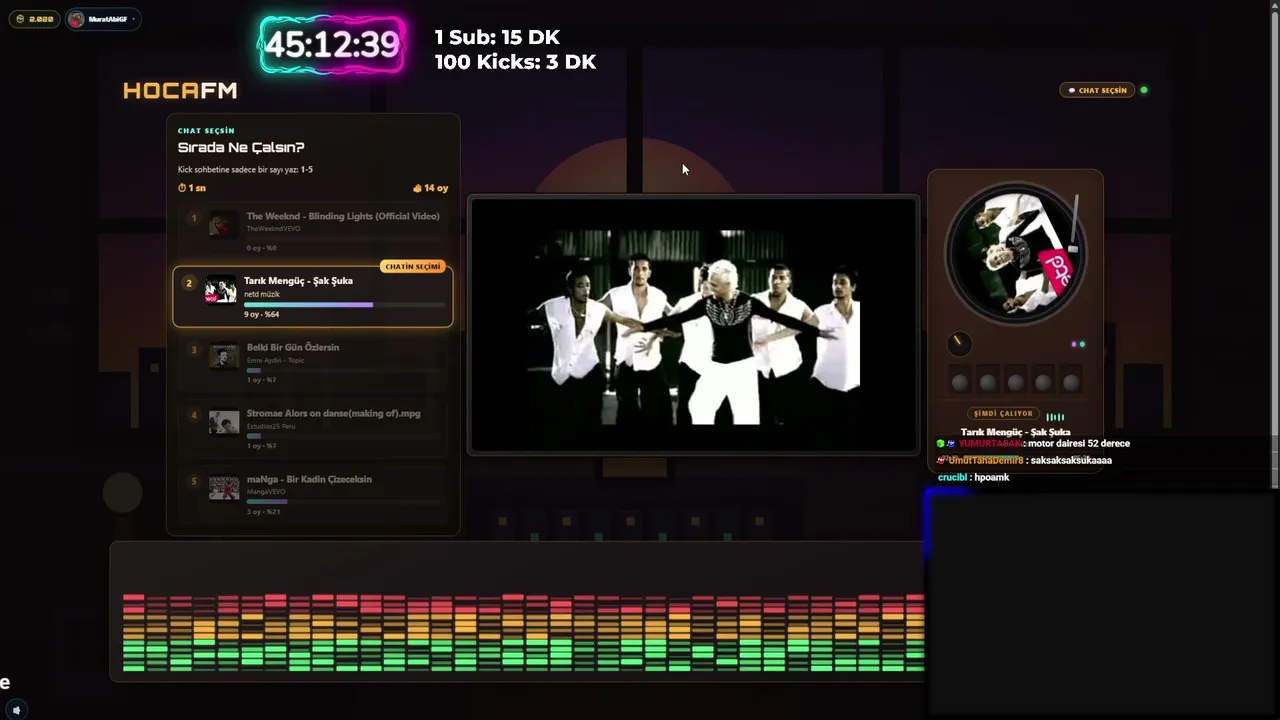Click the fourth turntable button

click(1043, 383)
